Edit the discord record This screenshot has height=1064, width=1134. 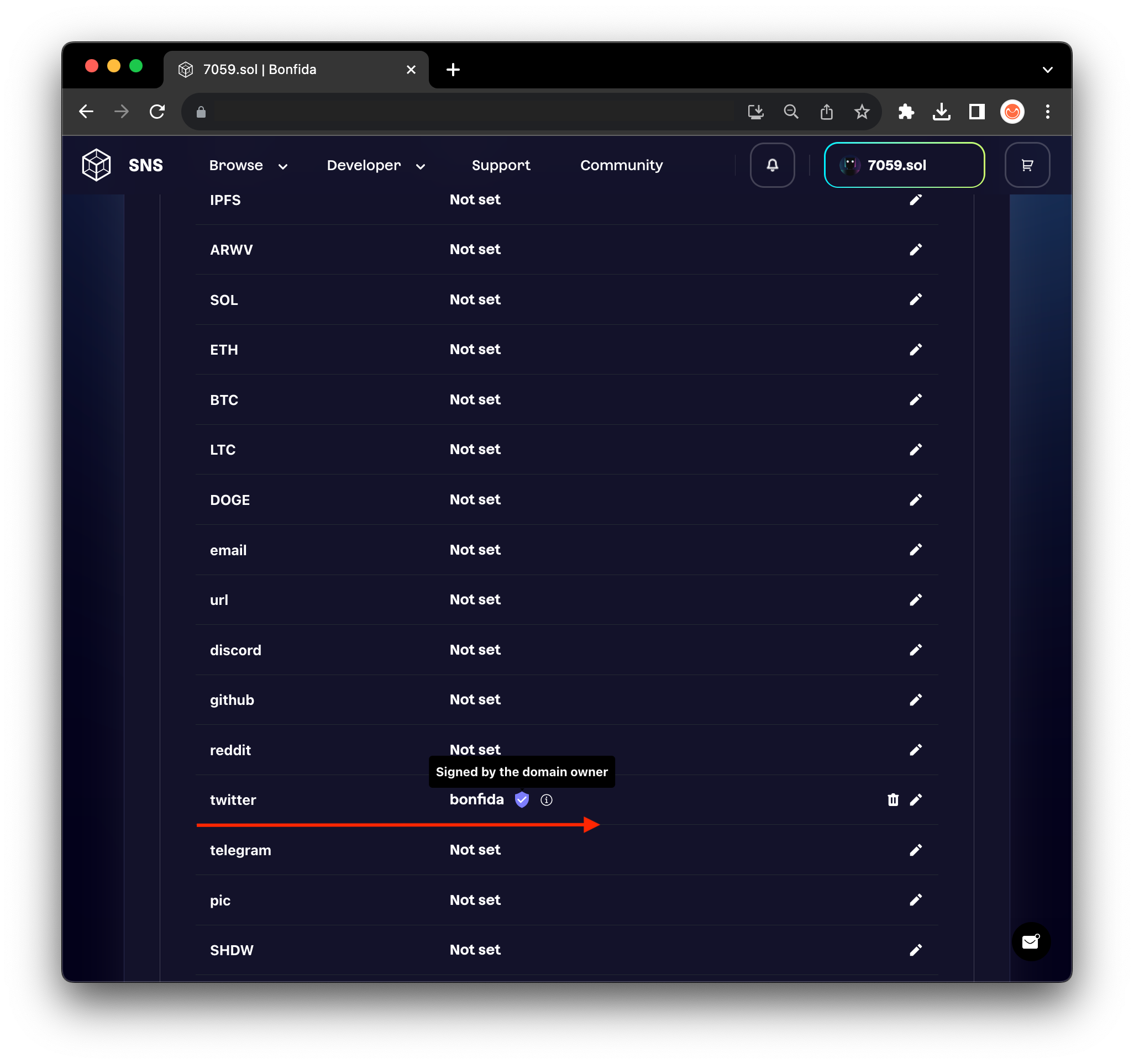click(916, 650)
